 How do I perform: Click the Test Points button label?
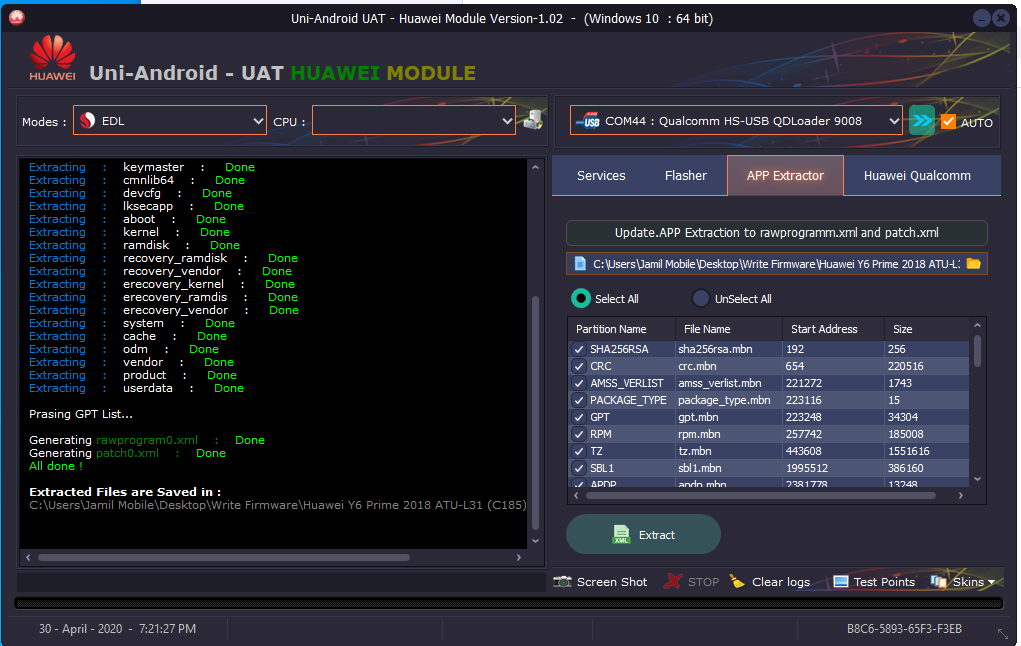tap(884, 582)
